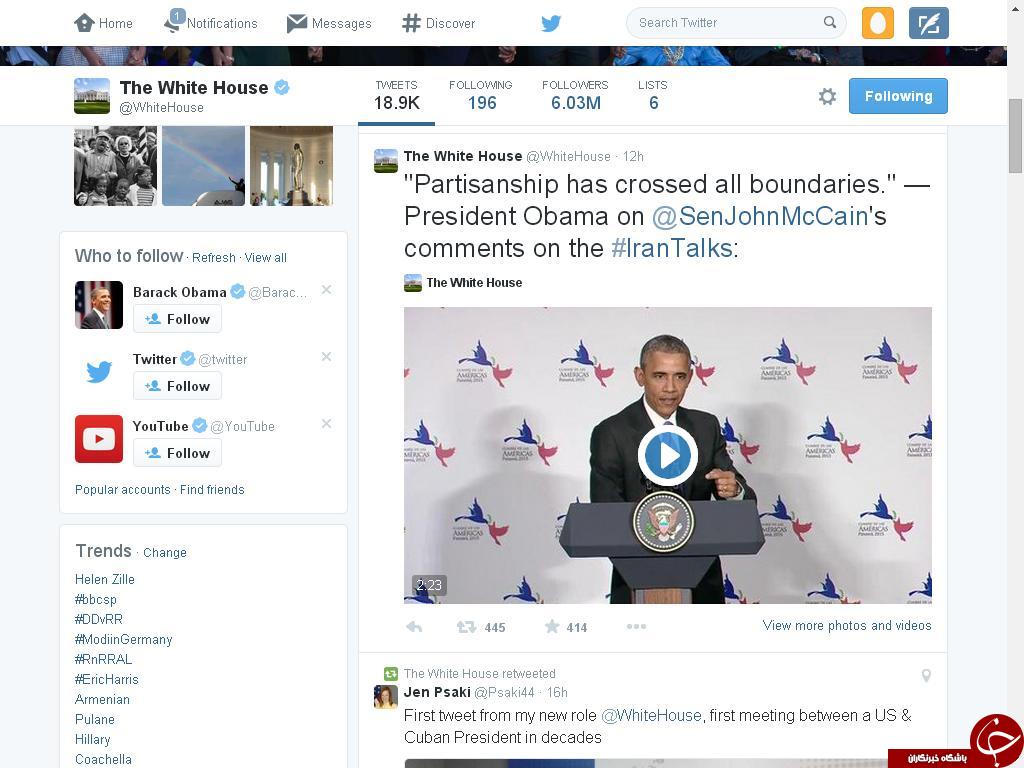
Task: Open more options on Partisanship tweet
Action: tap(636, 626)
